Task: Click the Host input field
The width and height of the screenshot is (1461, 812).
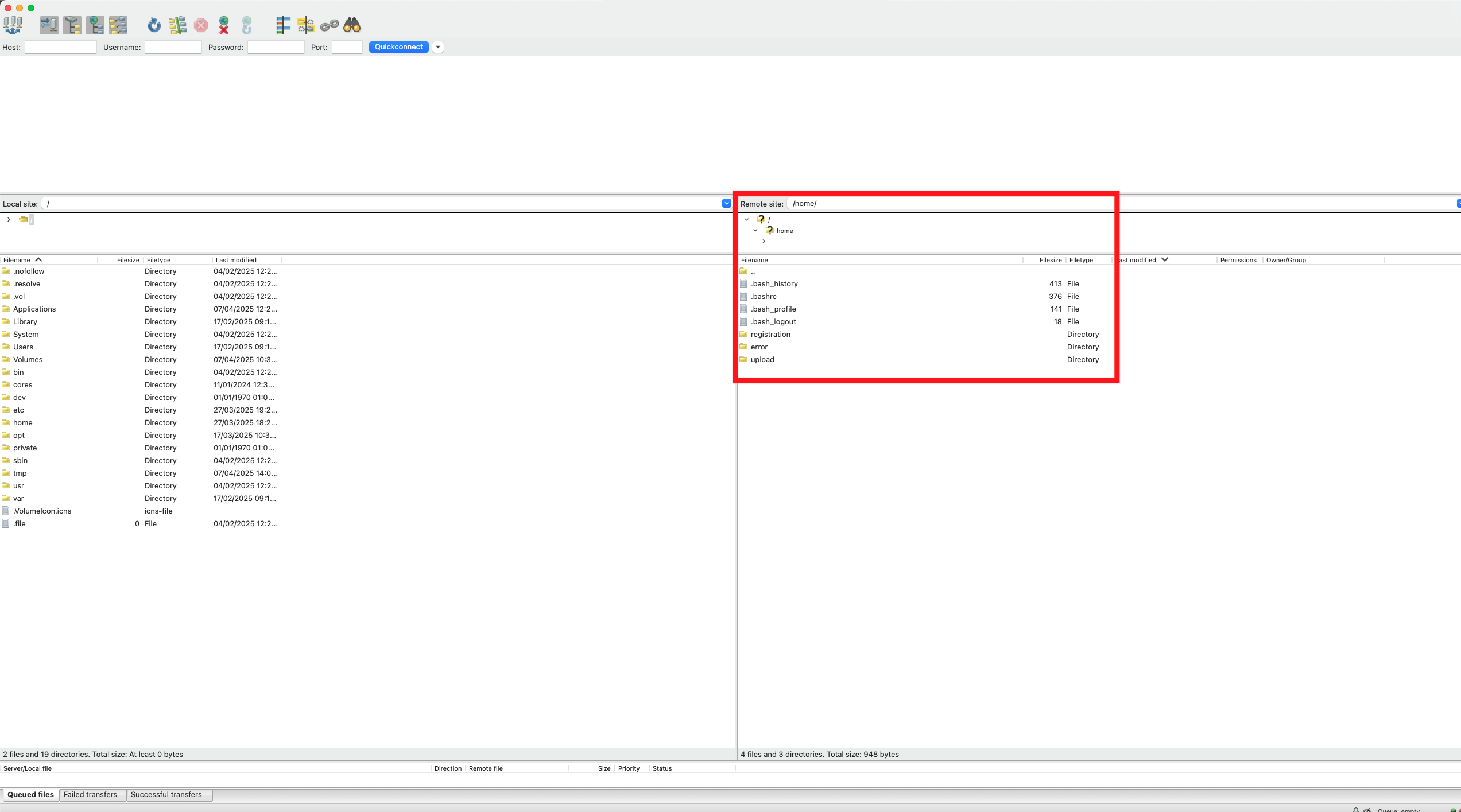Action: 60,47
